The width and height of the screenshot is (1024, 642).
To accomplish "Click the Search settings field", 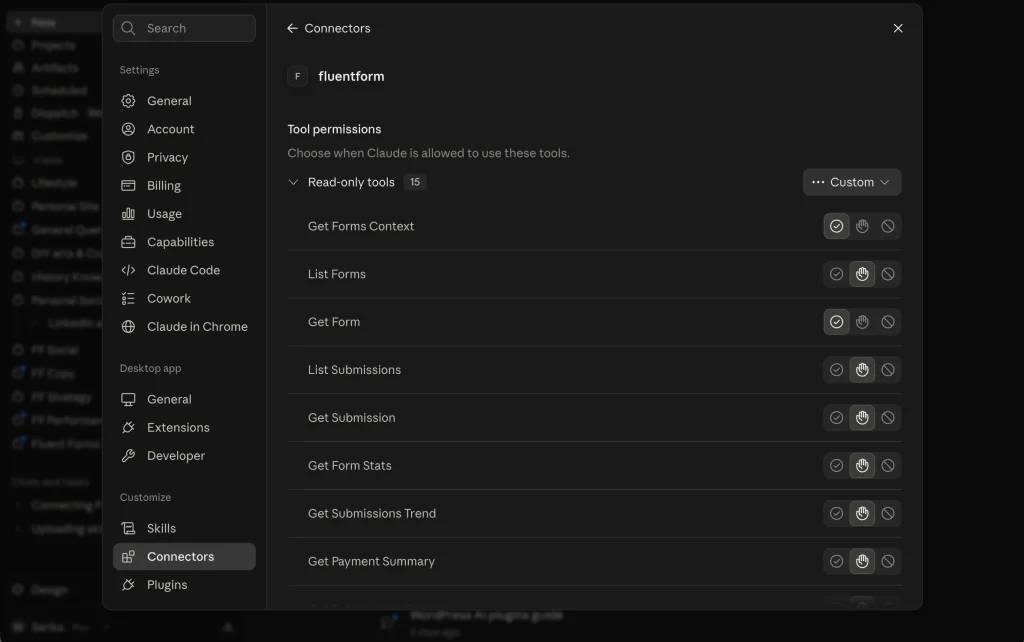I will point(184,28).
